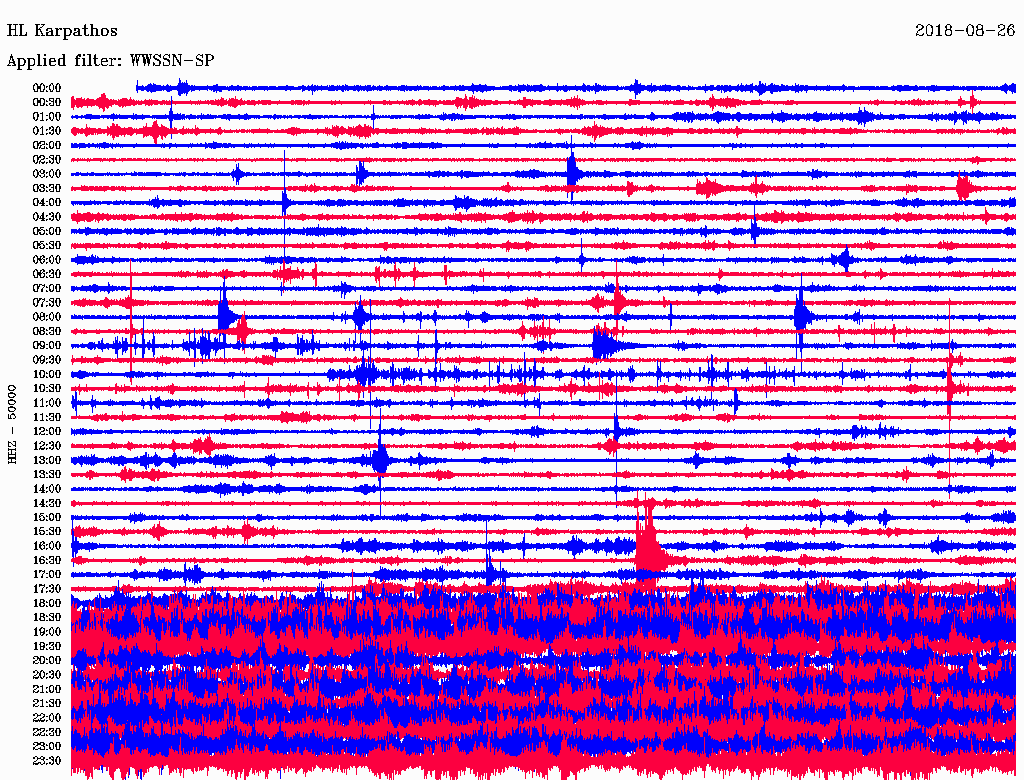
Task: Select the 05:00 time row label
Action: coord(47,231)
